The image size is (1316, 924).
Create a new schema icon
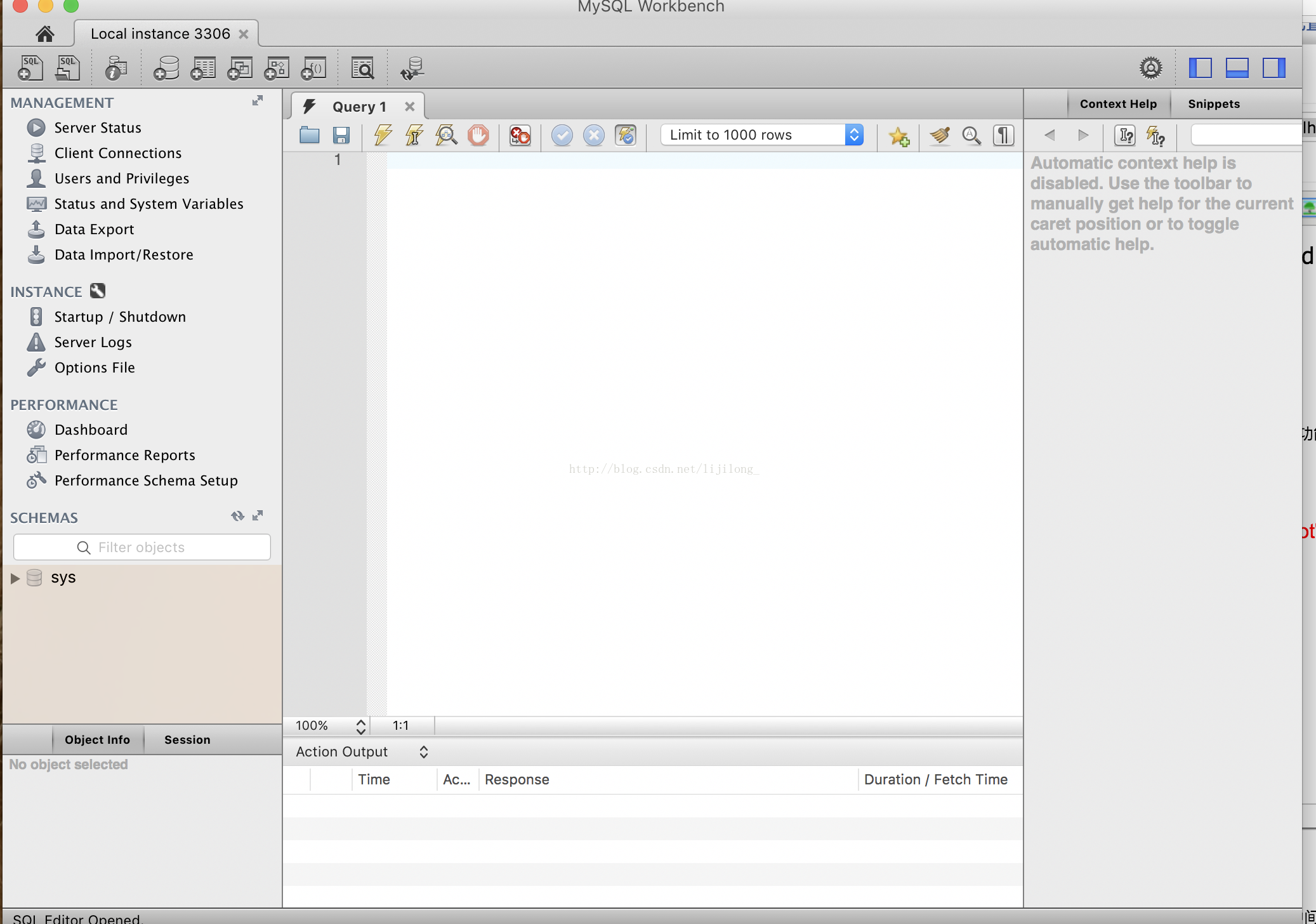coord(166,68)
